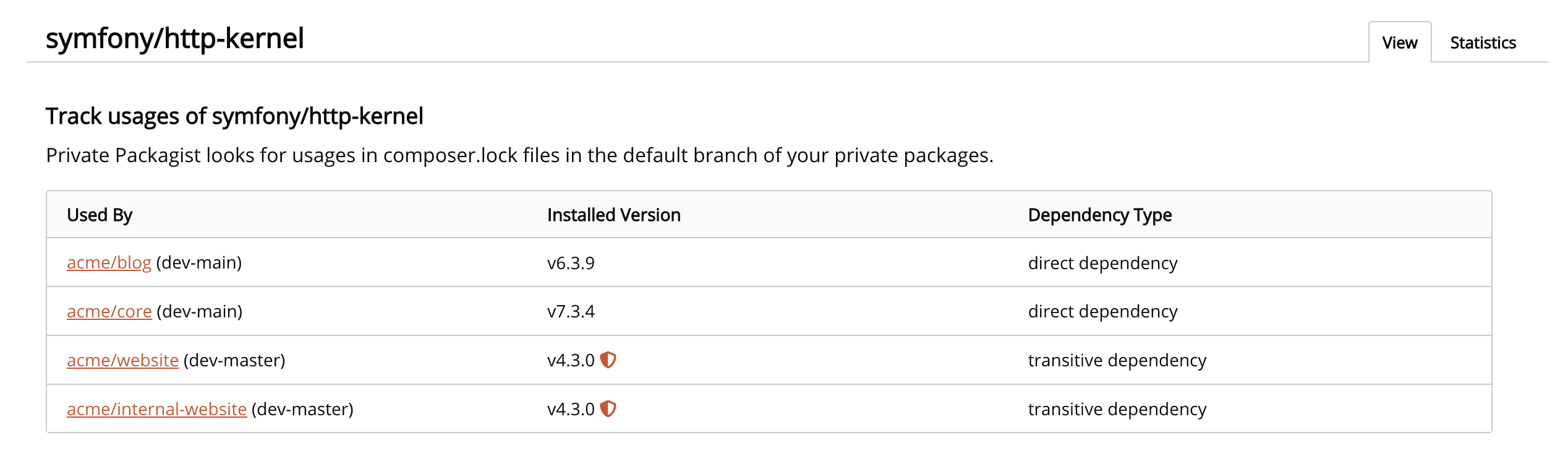Click the direct dependency label for acme/blog
This screenshot has width=1568, height=474.
1103,262
